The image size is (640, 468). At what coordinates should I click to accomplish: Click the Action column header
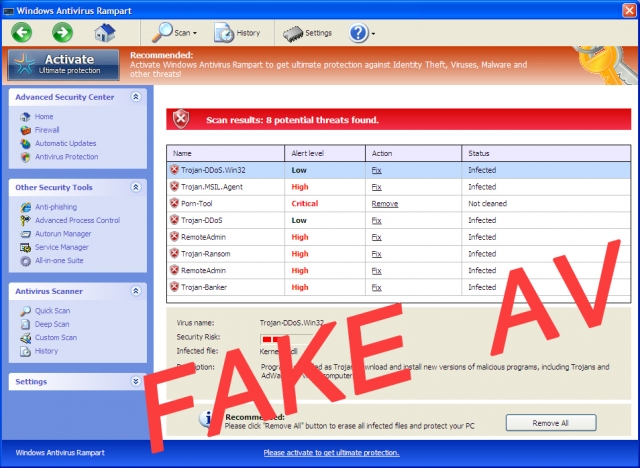[413, 153]
